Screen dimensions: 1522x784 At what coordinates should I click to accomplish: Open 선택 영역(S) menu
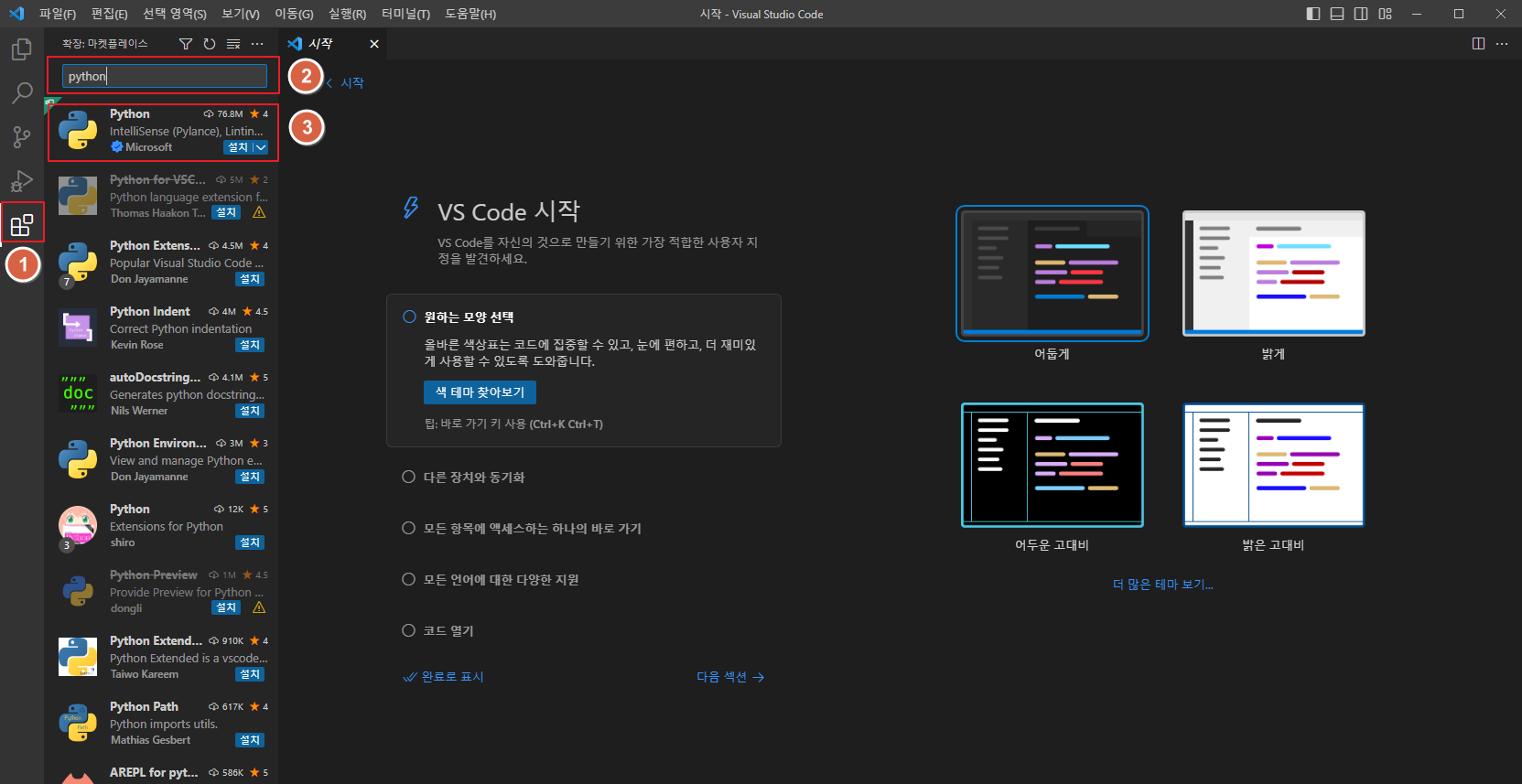pyautogui.click(x=175, y=14)
